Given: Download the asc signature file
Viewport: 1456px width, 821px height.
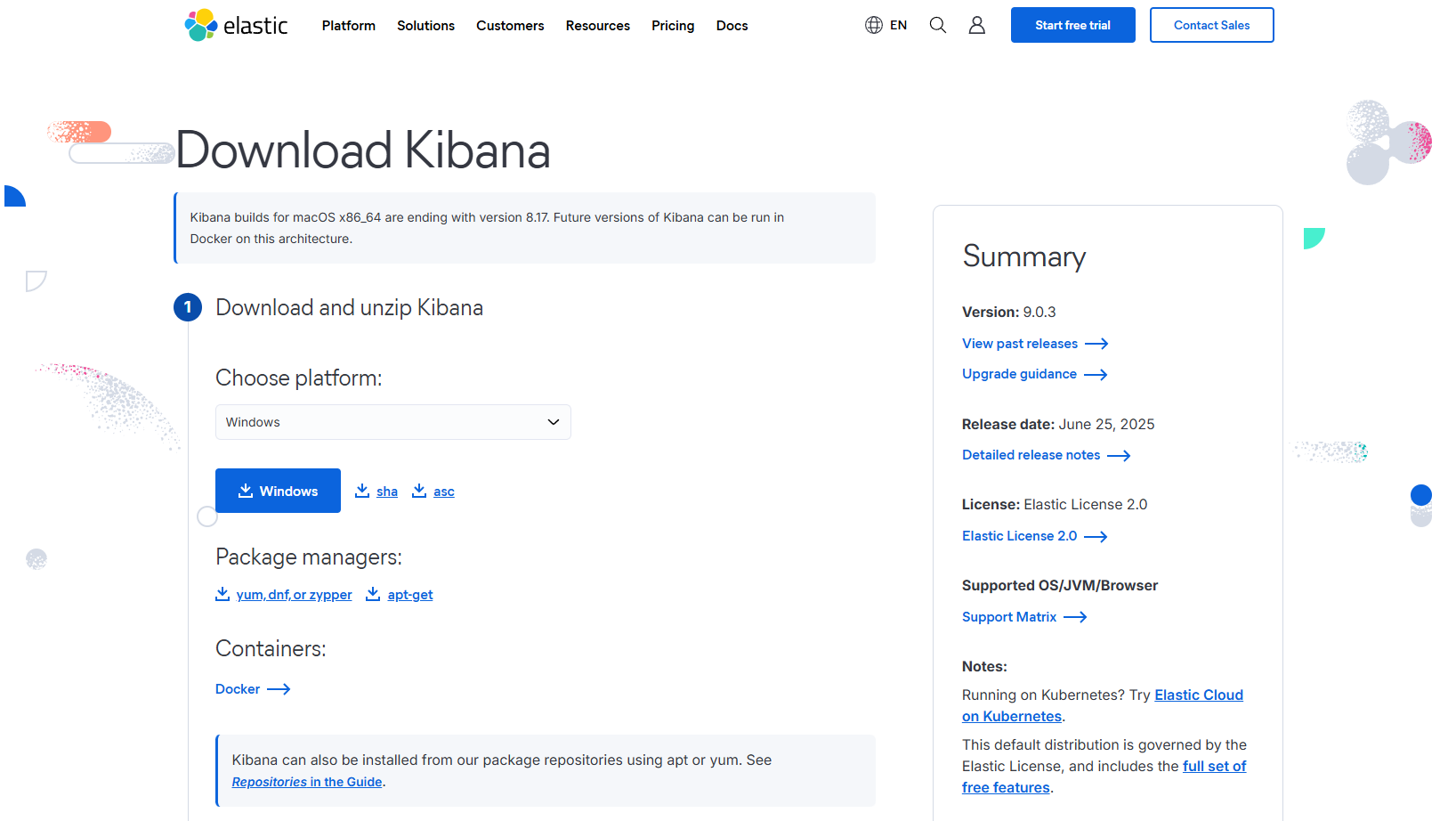Looking at the screenshot, I should tap(433, 491).
